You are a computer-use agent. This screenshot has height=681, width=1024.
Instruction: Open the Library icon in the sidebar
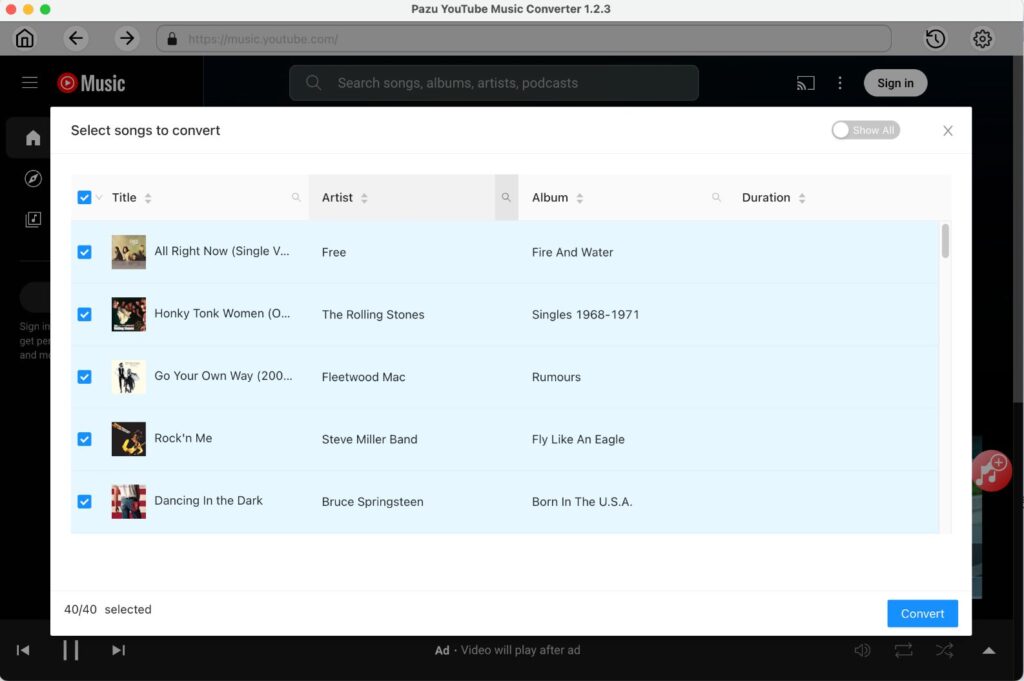pos(31,220)
